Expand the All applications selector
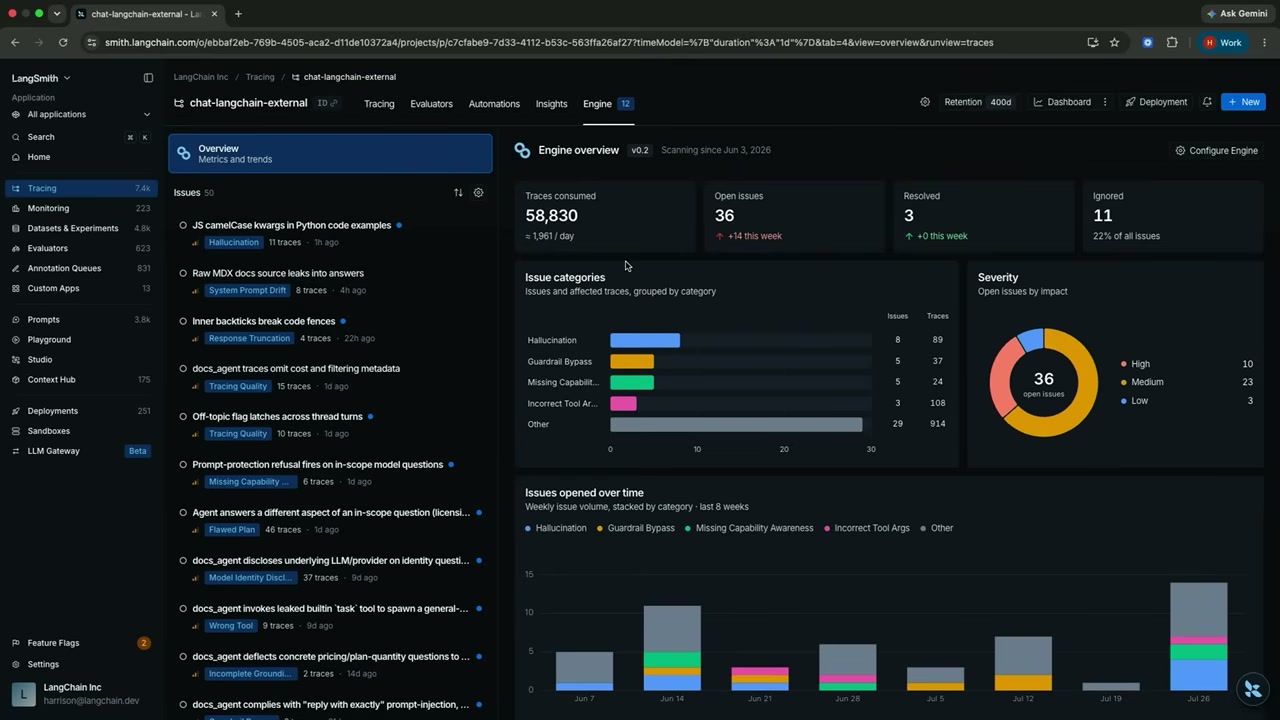1280x720 pixels. click(x=81, y=114)
